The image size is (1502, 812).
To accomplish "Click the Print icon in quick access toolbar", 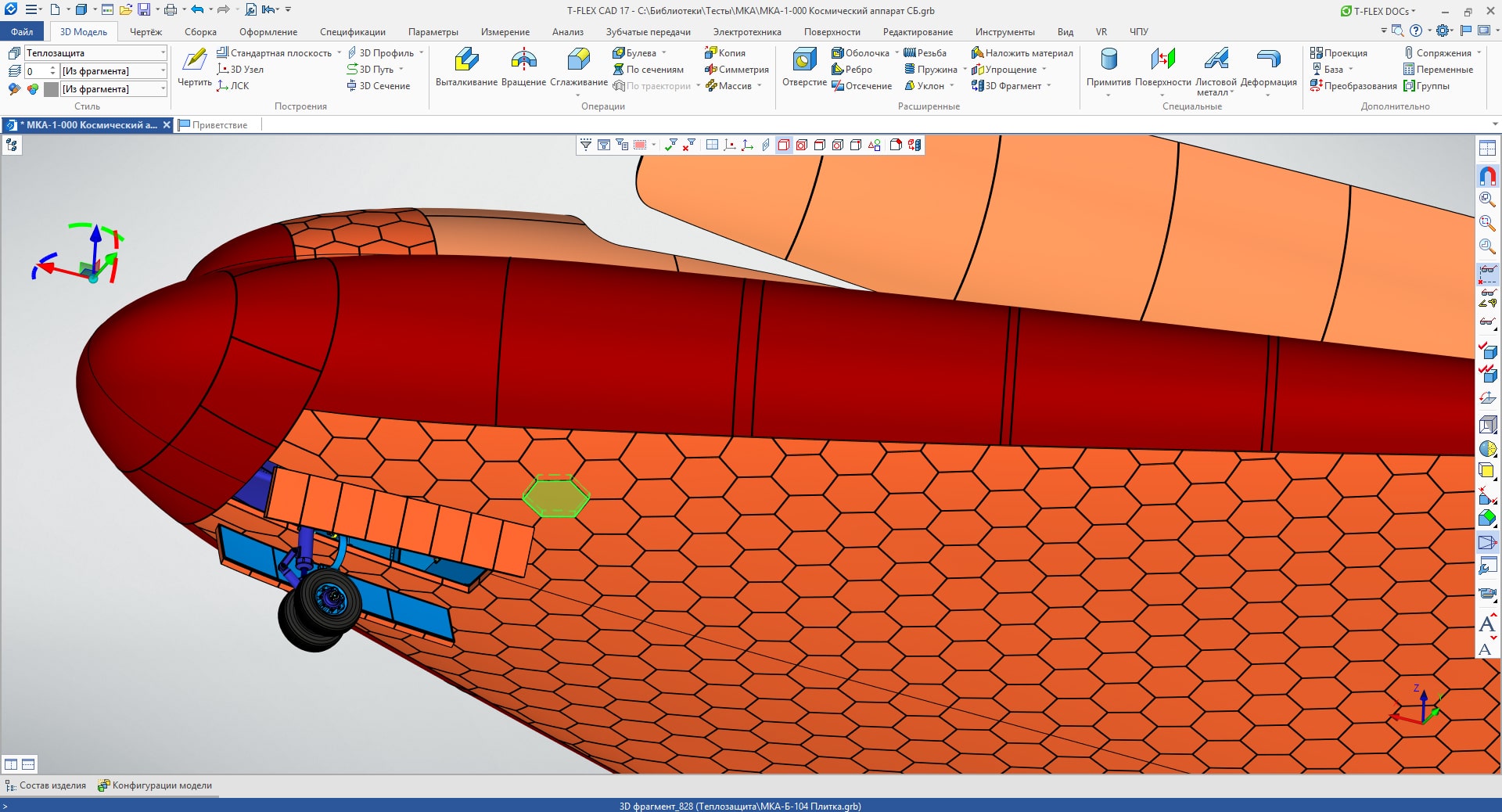I will tap(171, 10).
